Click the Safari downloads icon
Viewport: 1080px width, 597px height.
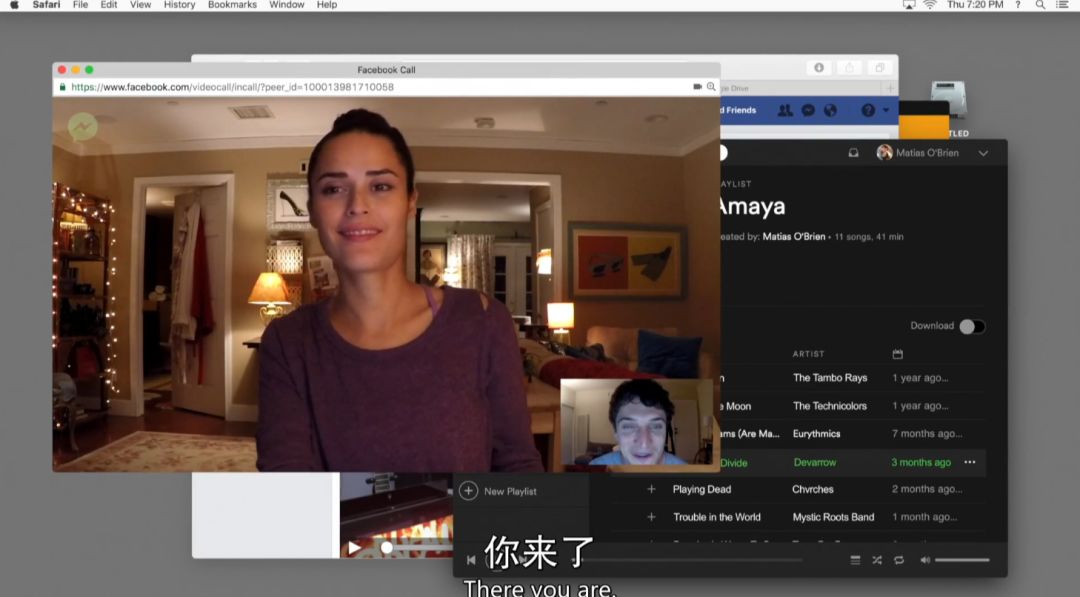(x=819, y=68)
